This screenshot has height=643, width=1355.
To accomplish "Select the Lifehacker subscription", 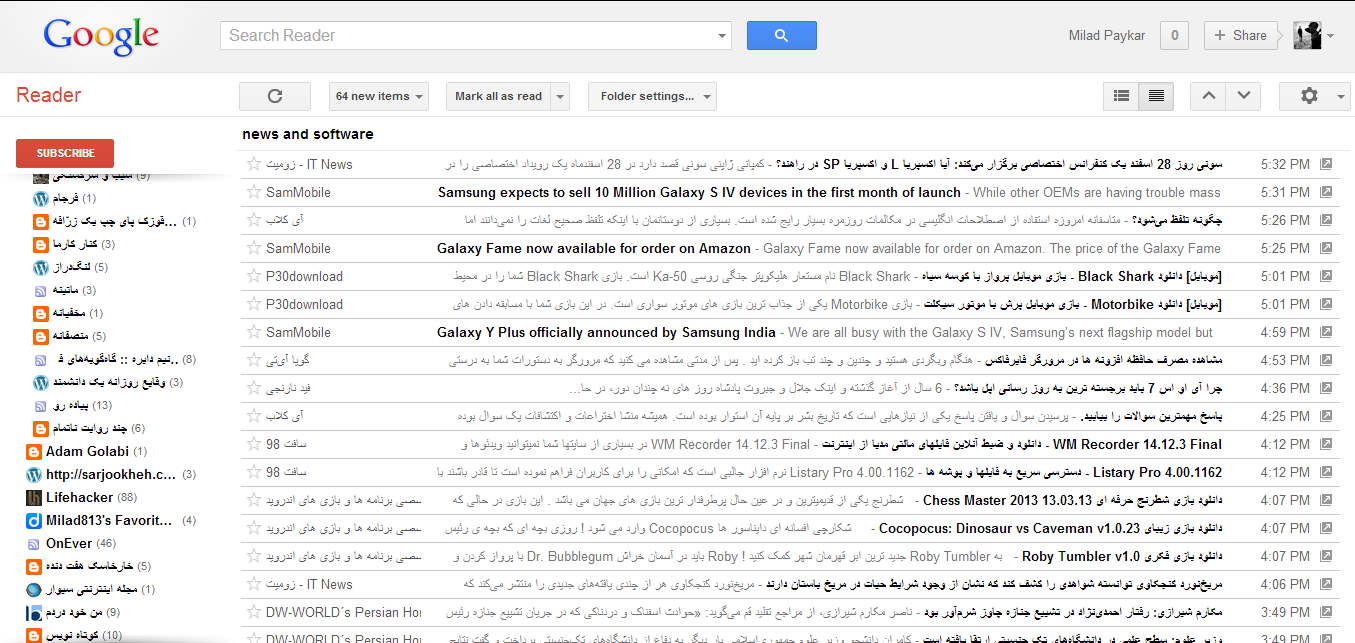I will pyautogui.click(x=79, y=497).
